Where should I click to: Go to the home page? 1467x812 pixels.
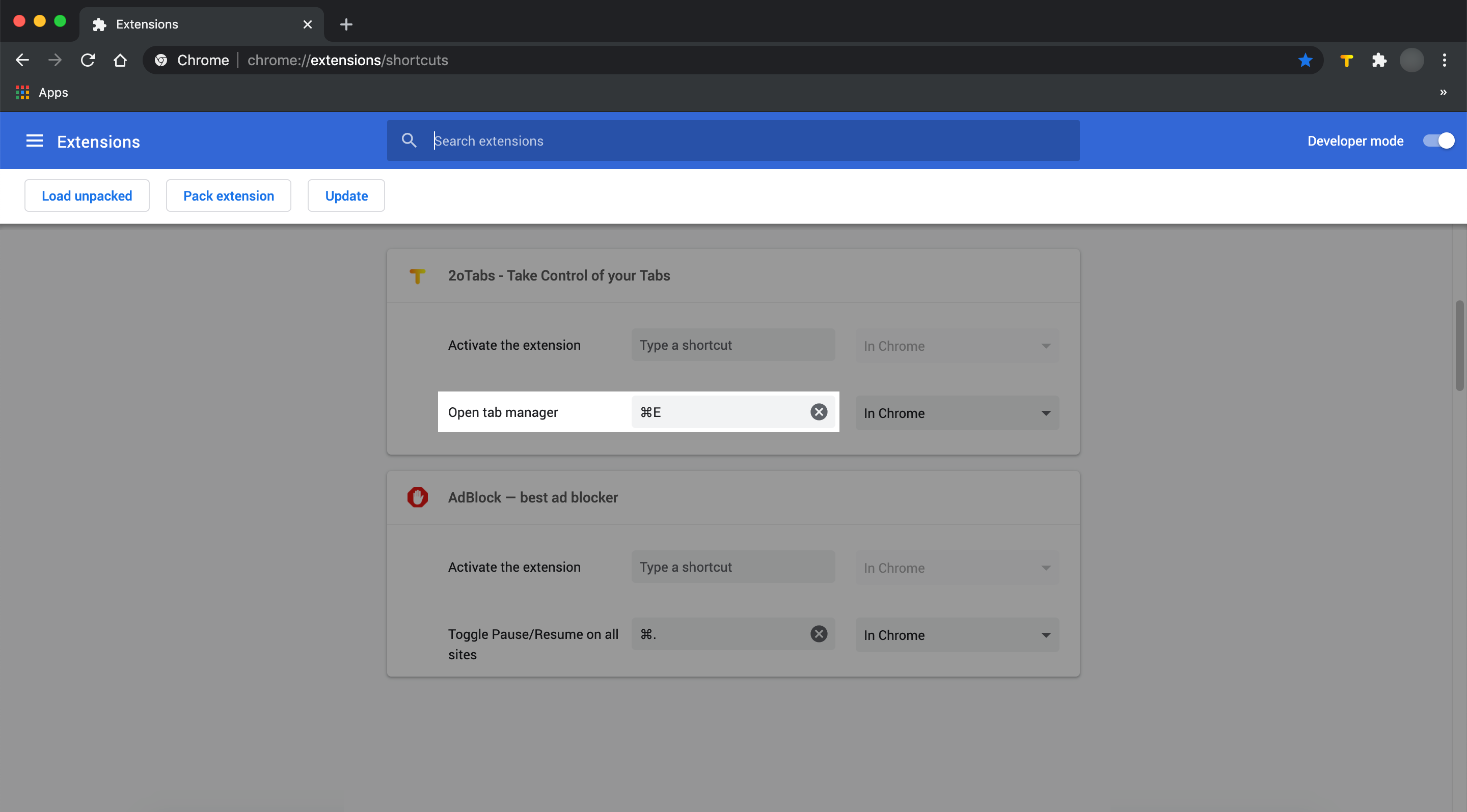[120, 60]
